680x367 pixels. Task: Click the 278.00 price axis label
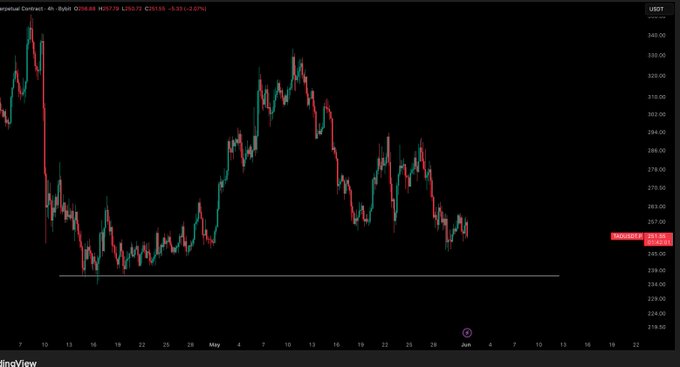pos(657,170)
